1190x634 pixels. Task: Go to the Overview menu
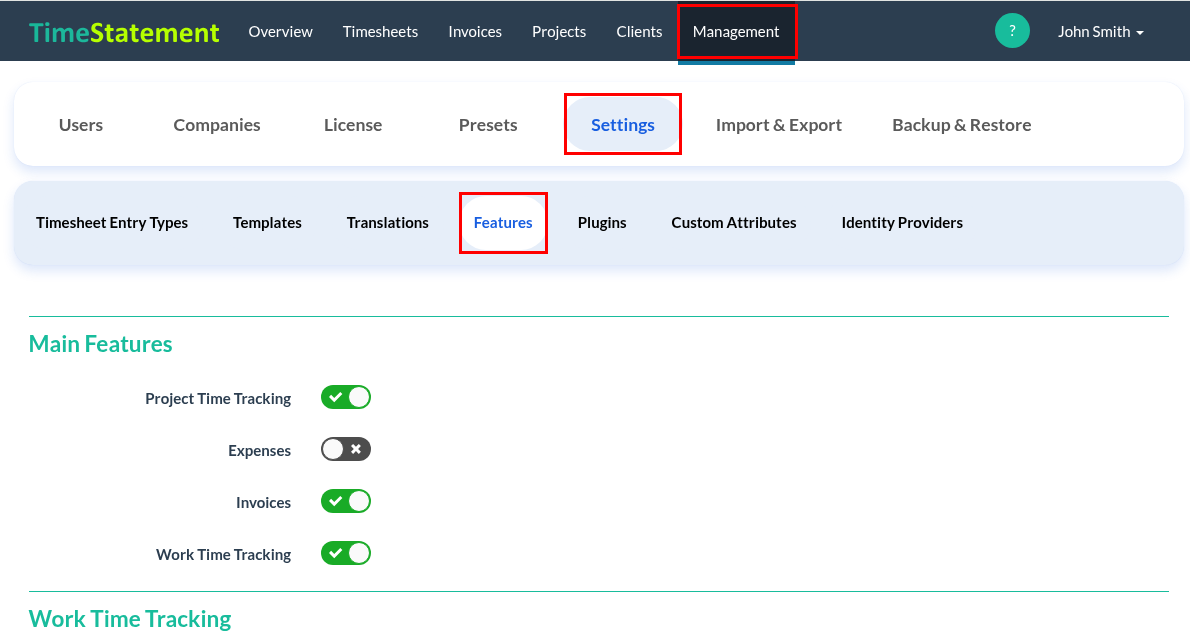point(280,32)
